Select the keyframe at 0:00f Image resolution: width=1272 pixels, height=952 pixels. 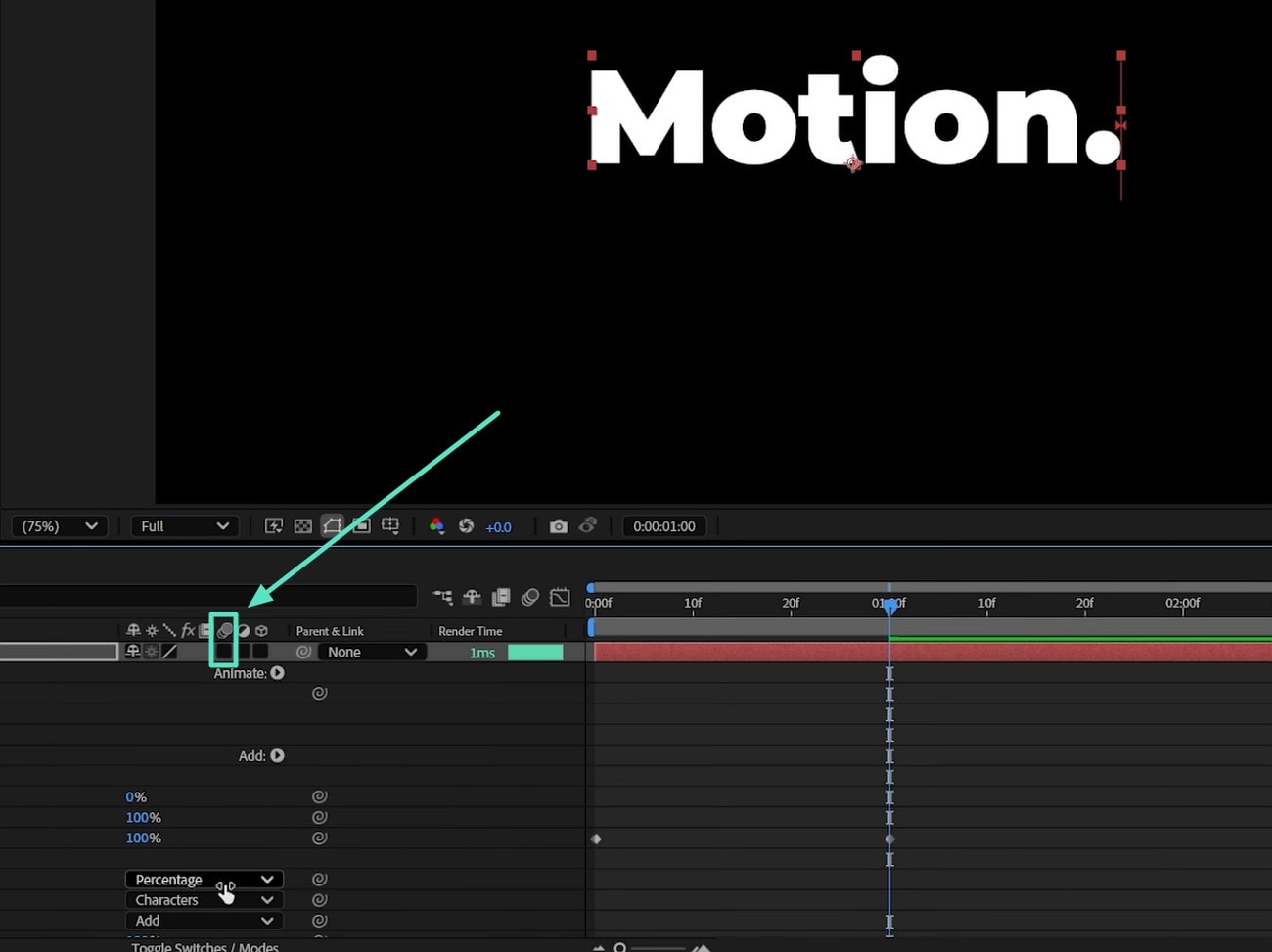tap(596, 839)
